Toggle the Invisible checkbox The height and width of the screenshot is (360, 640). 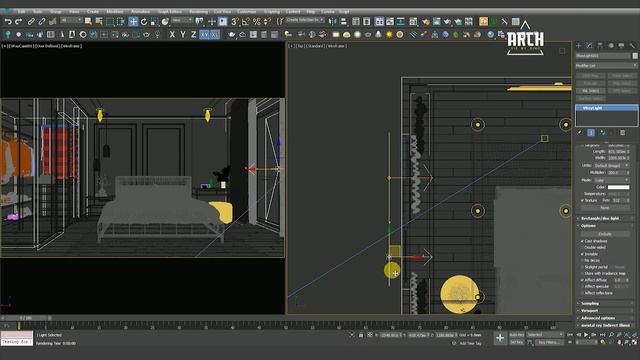coord(582,254)
